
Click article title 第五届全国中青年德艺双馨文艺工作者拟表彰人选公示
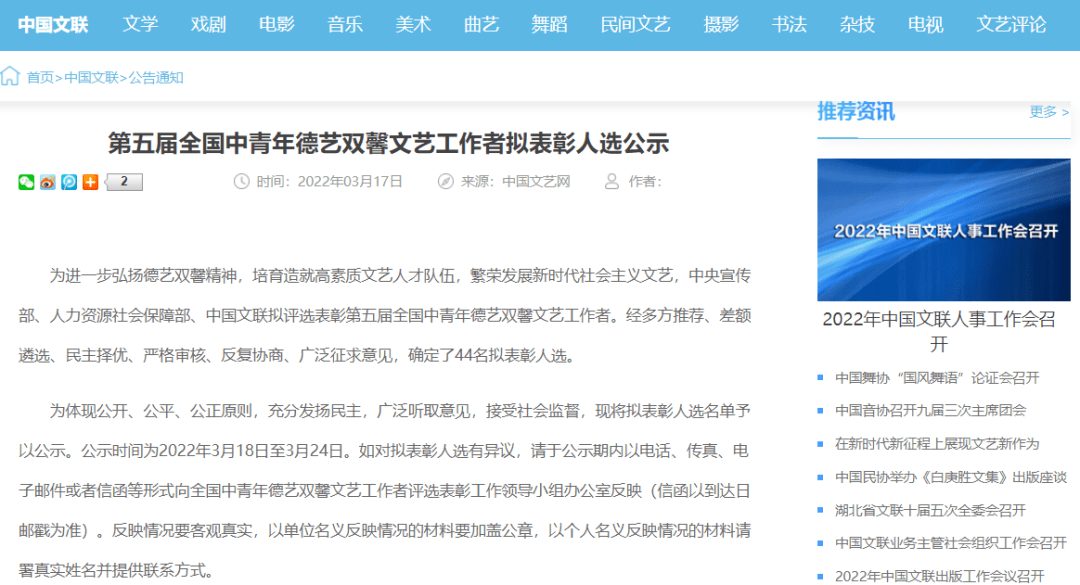point(388,143)
